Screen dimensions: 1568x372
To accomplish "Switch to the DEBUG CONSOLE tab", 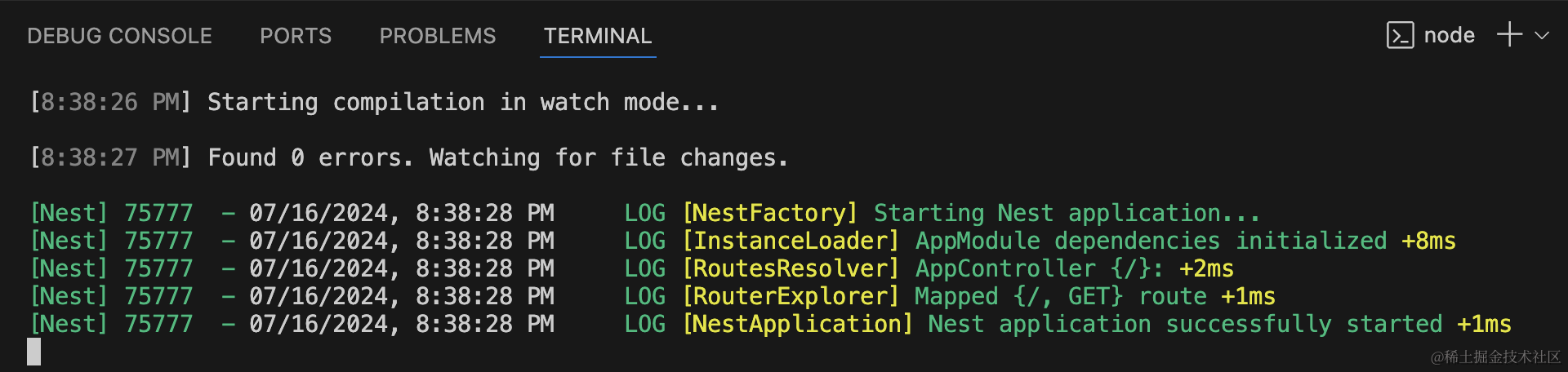I will coord(119,36).
